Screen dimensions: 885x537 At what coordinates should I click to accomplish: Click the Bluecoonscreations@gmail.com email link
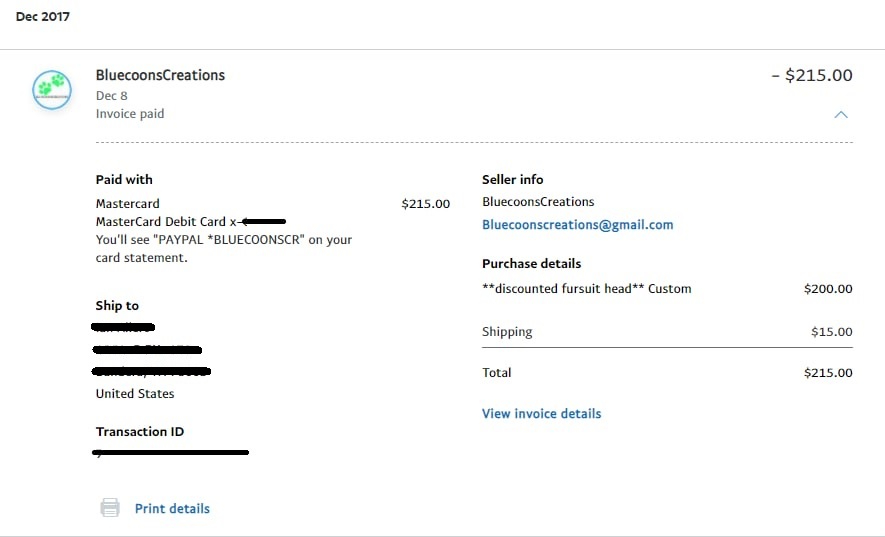pyautogui.click(x=577, y=225)
